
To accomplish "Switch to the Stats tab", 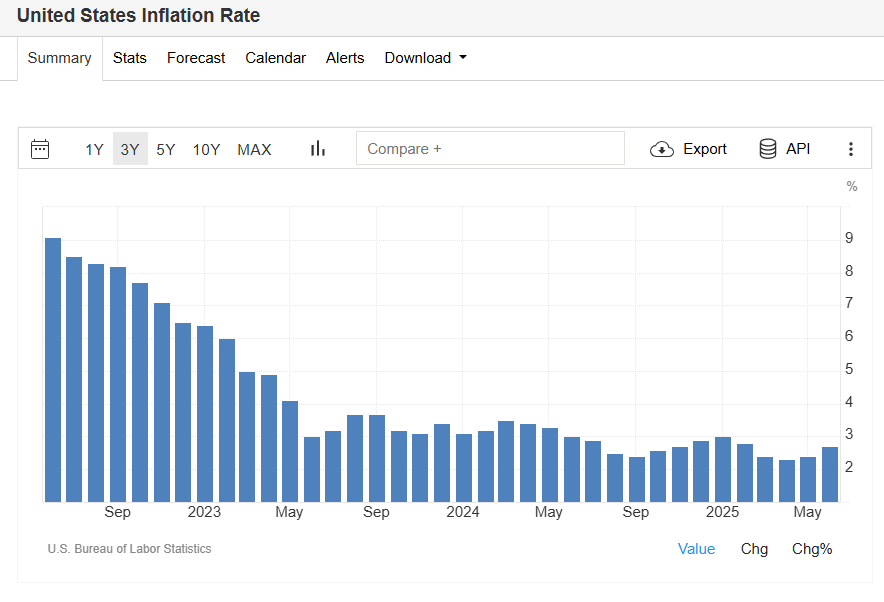I will pyautogui.click(x=130, y=58).
